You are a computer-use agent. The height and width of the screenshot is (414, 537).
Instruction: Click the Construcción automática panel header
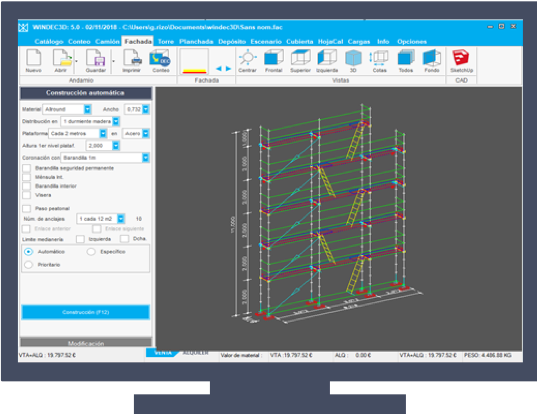86,93
